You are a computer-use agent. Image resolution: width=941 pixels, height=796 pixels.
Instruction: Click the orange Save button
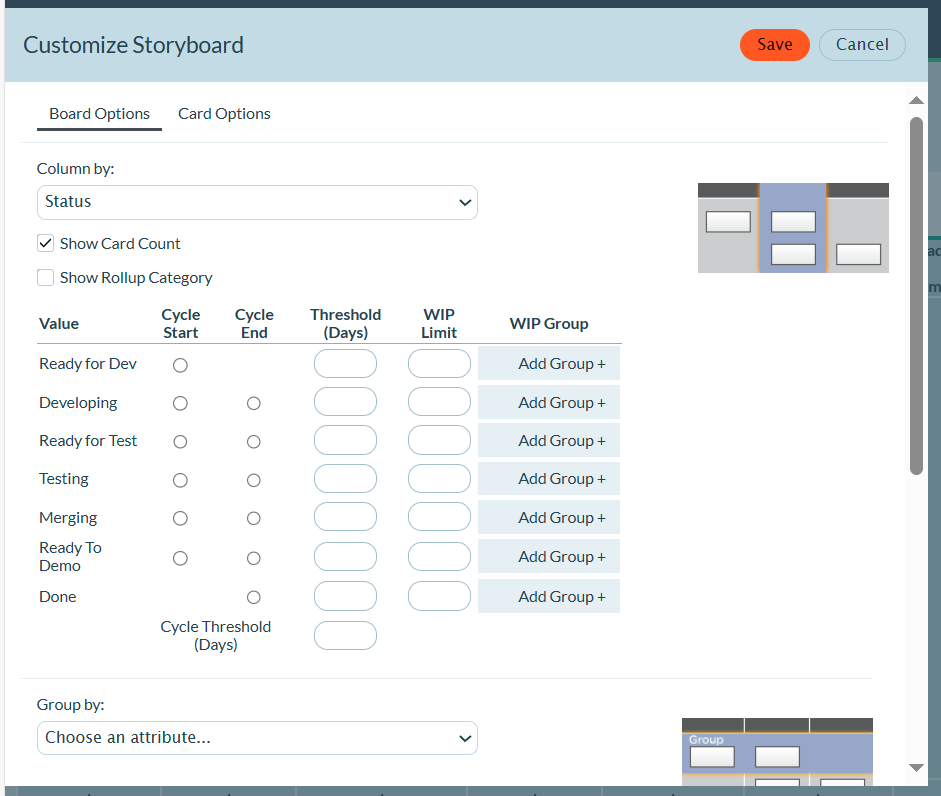774,45
